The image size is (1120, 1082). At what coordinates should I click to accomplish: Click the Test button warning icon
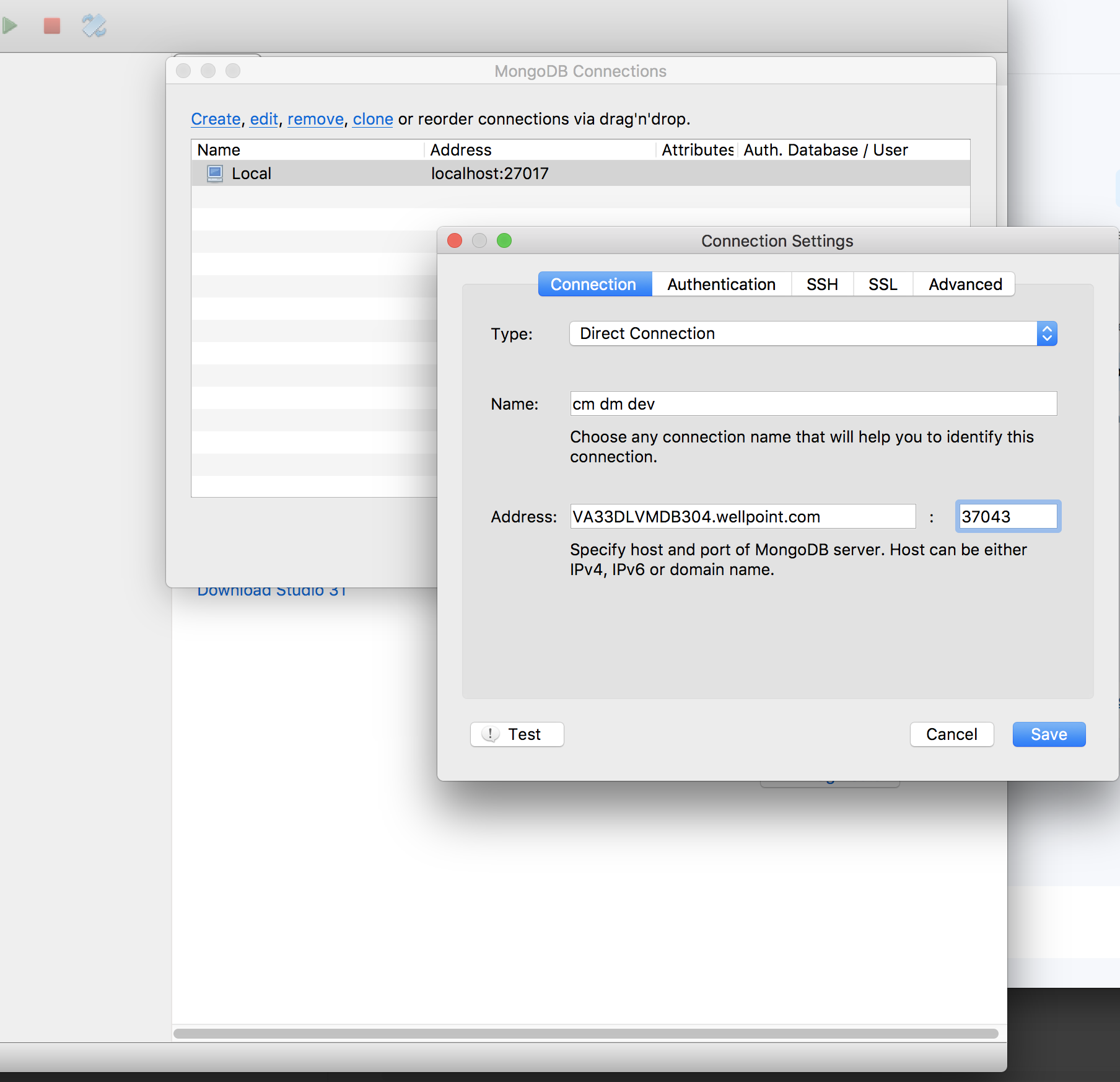point(491,734)
